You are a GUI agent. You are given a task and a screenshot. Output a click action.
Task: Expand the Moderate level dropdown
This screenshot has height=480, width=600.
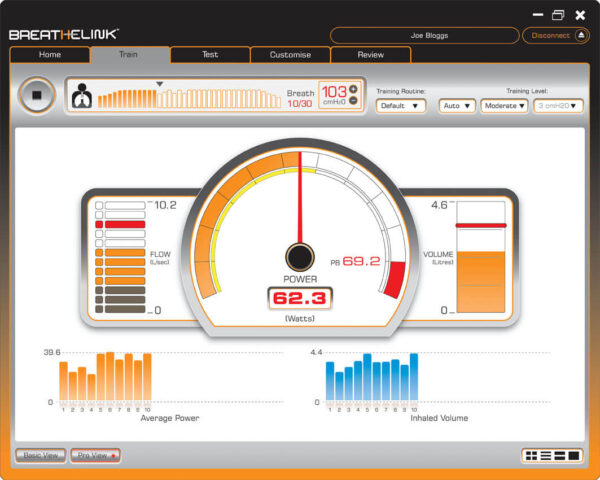tap(504, 106)
